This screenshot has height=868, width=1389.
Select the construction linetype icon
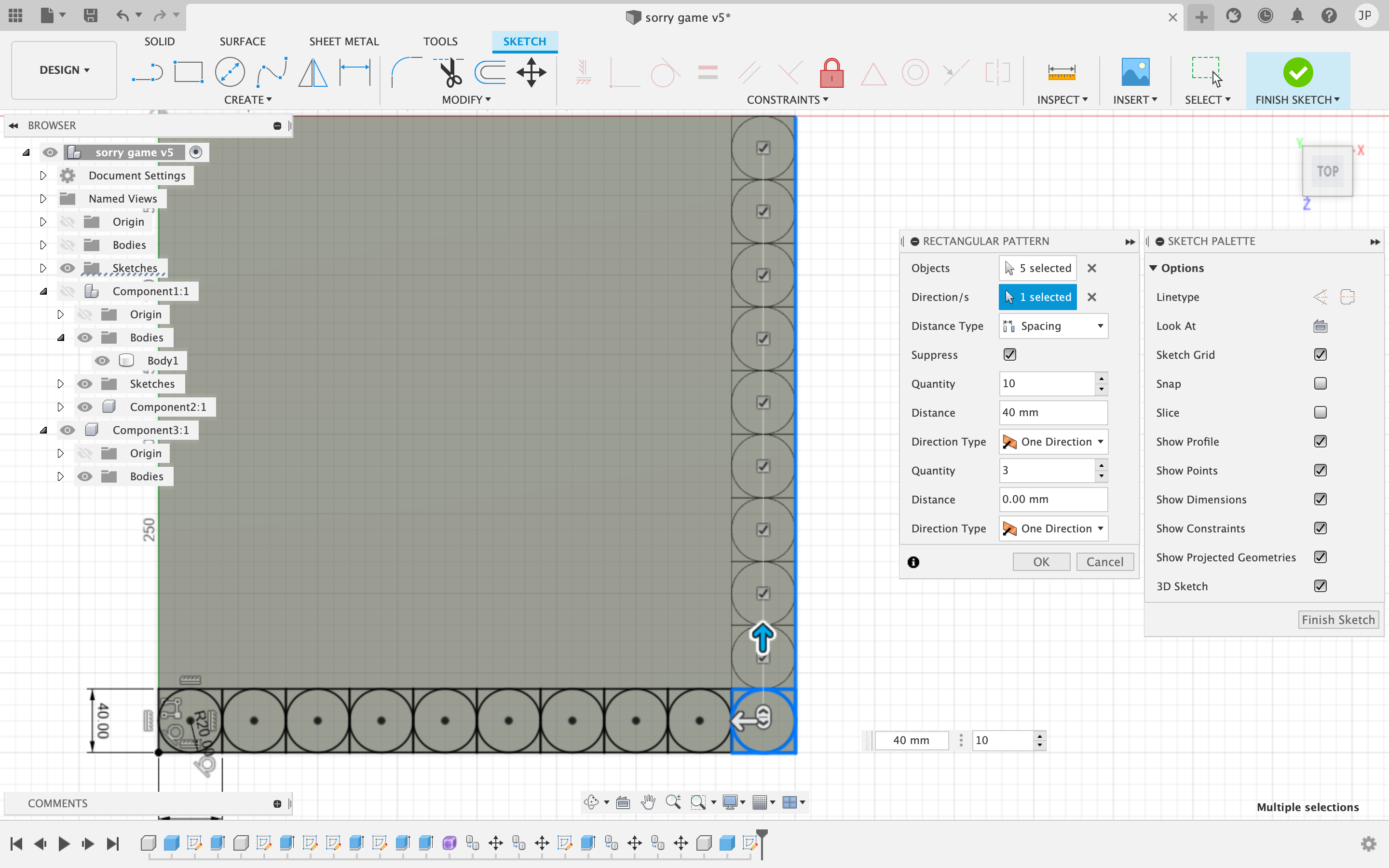(x=1320, y=297)
